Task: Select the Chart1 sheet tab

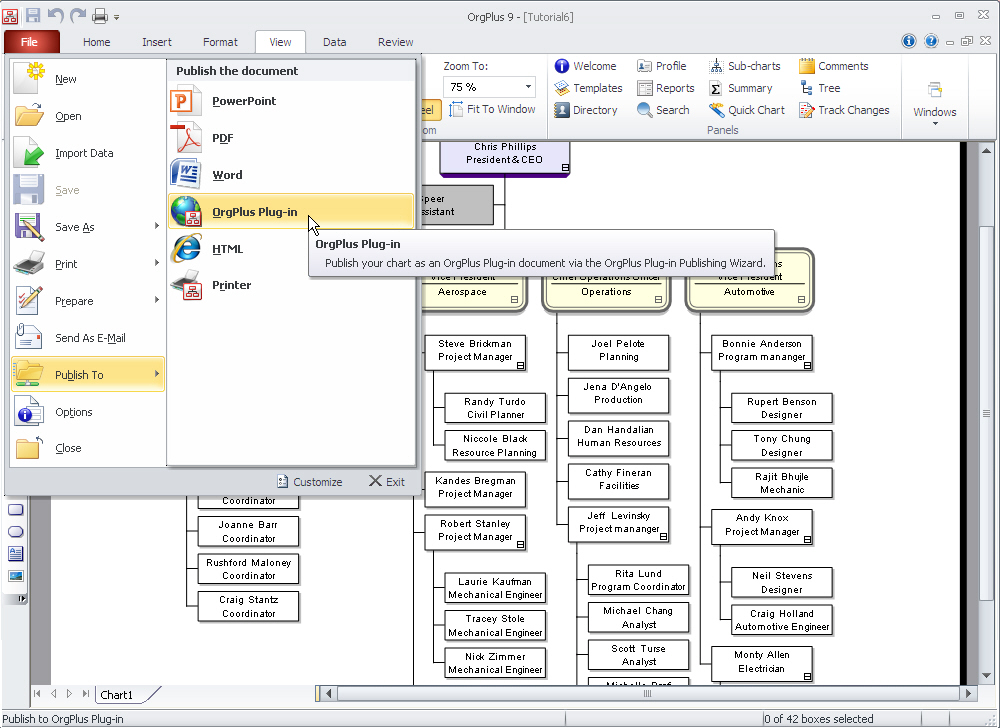Action: [117, 695]
